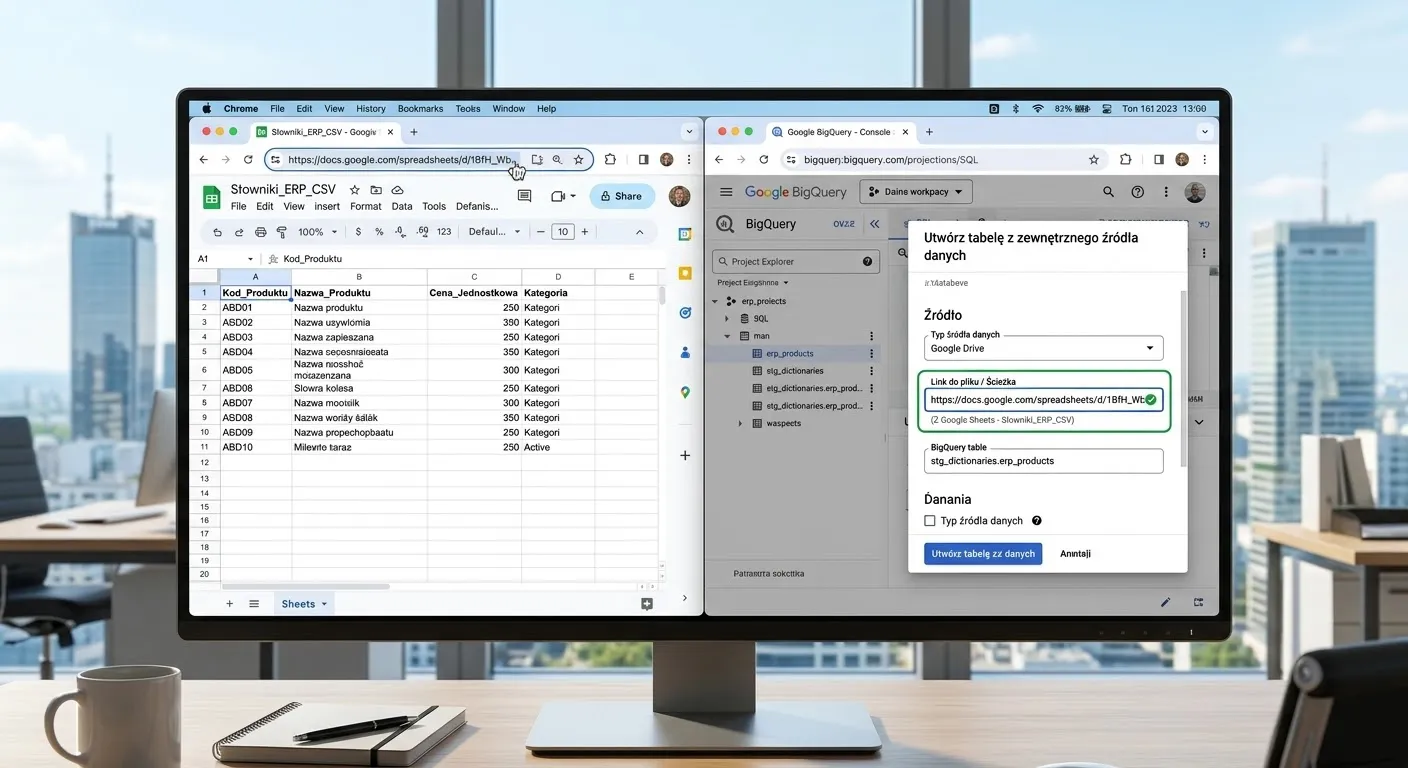Click the paint format icon in Sheets
The width and height of the screenshot is (1408, 768).
281,232
